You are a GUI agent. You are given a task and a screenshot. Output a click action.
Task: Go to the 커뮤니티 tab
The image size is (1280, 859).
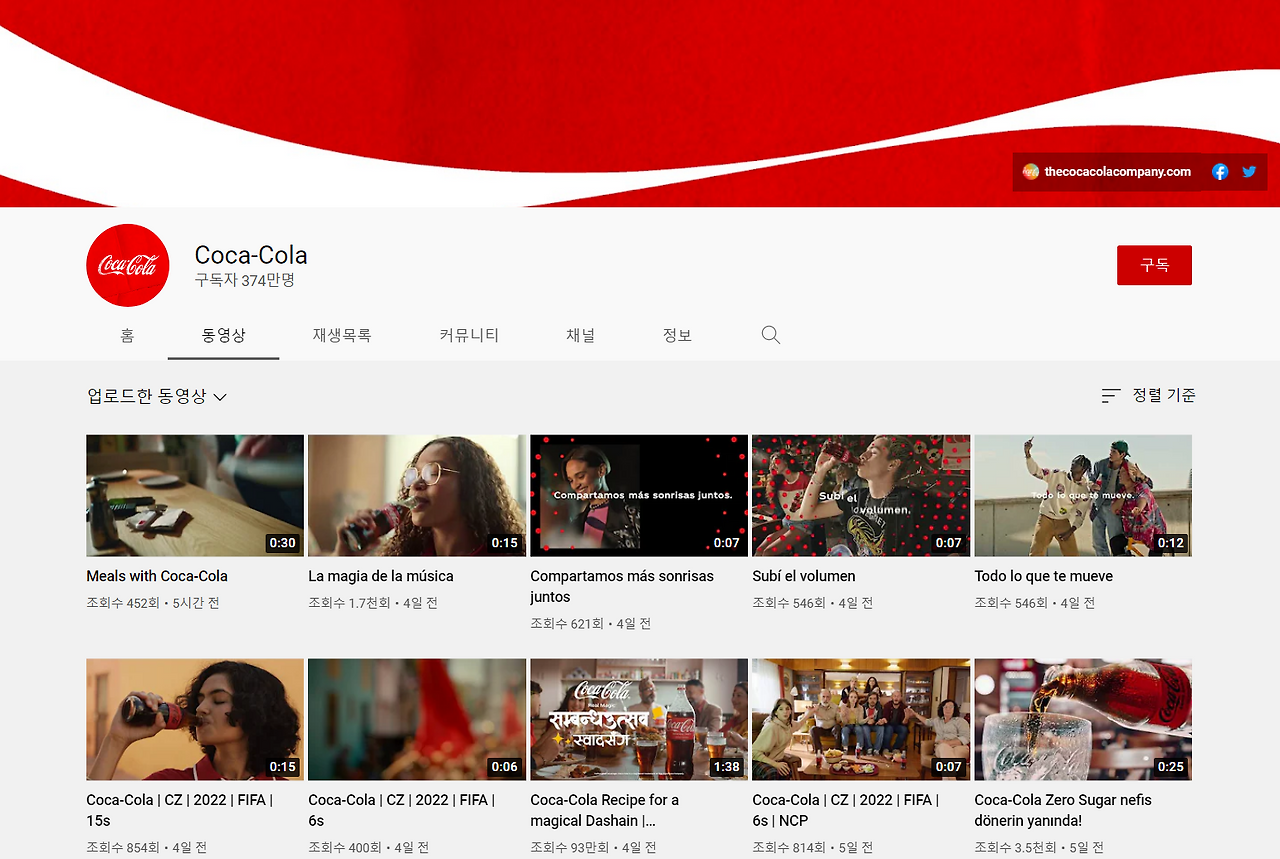click(x=469, y=336)
